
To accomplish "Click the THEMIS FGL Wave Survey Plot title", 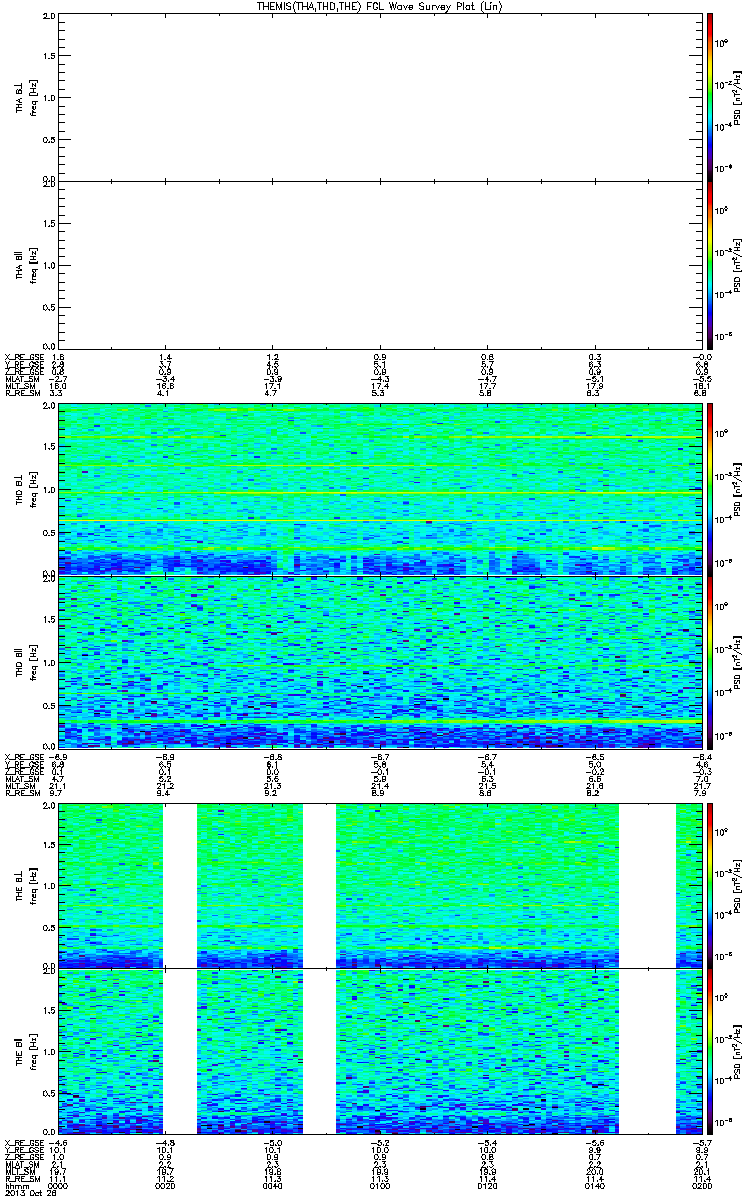I will point(380,6).
